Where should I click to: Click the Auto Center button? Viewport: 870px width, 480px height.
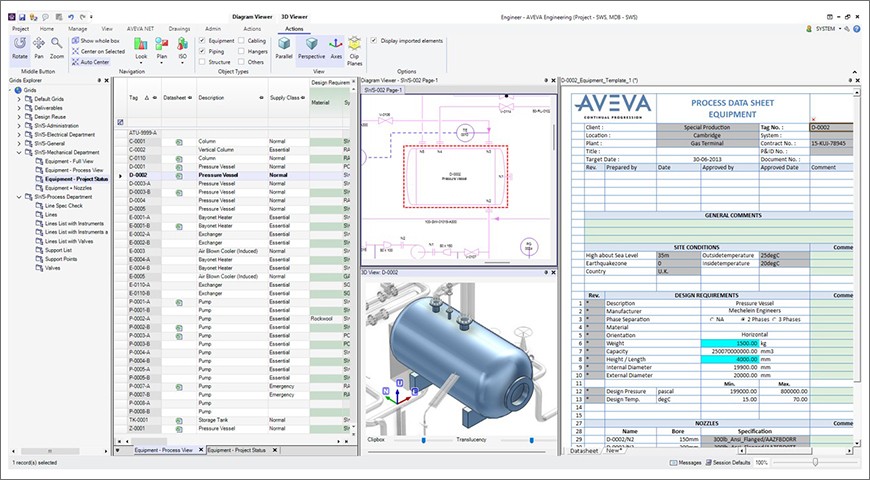[94, 61]
